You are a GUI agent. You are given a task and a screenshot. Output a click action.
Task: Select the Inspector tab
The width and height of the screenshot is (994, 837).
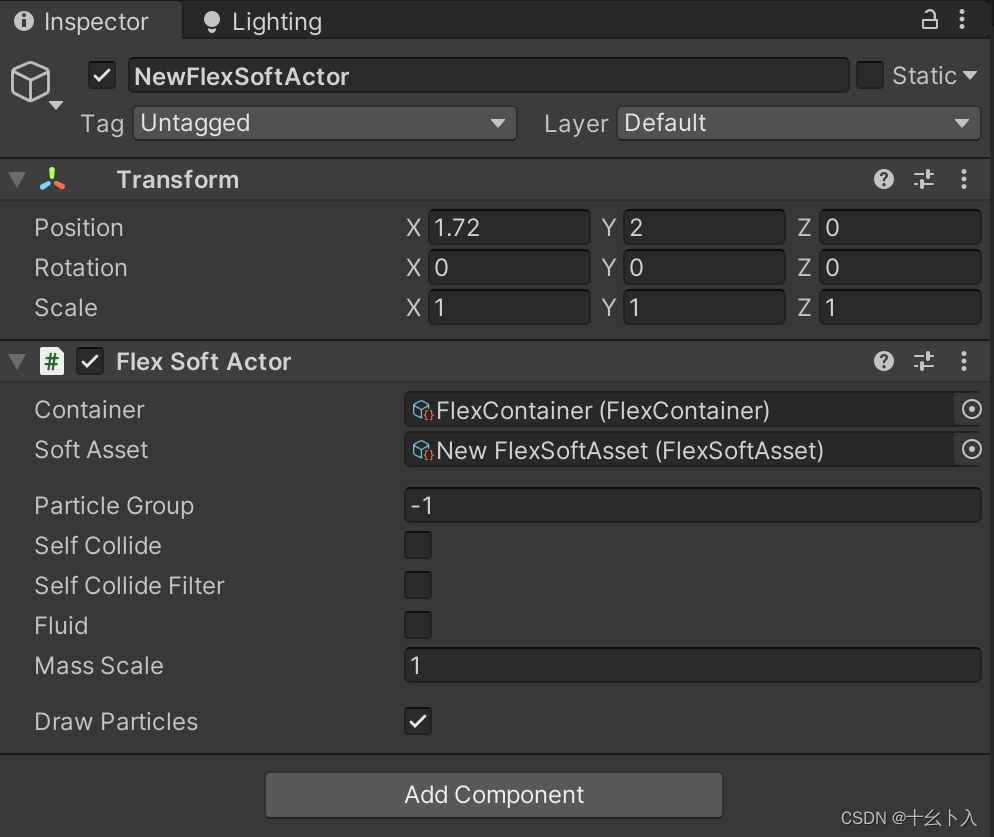90,20
